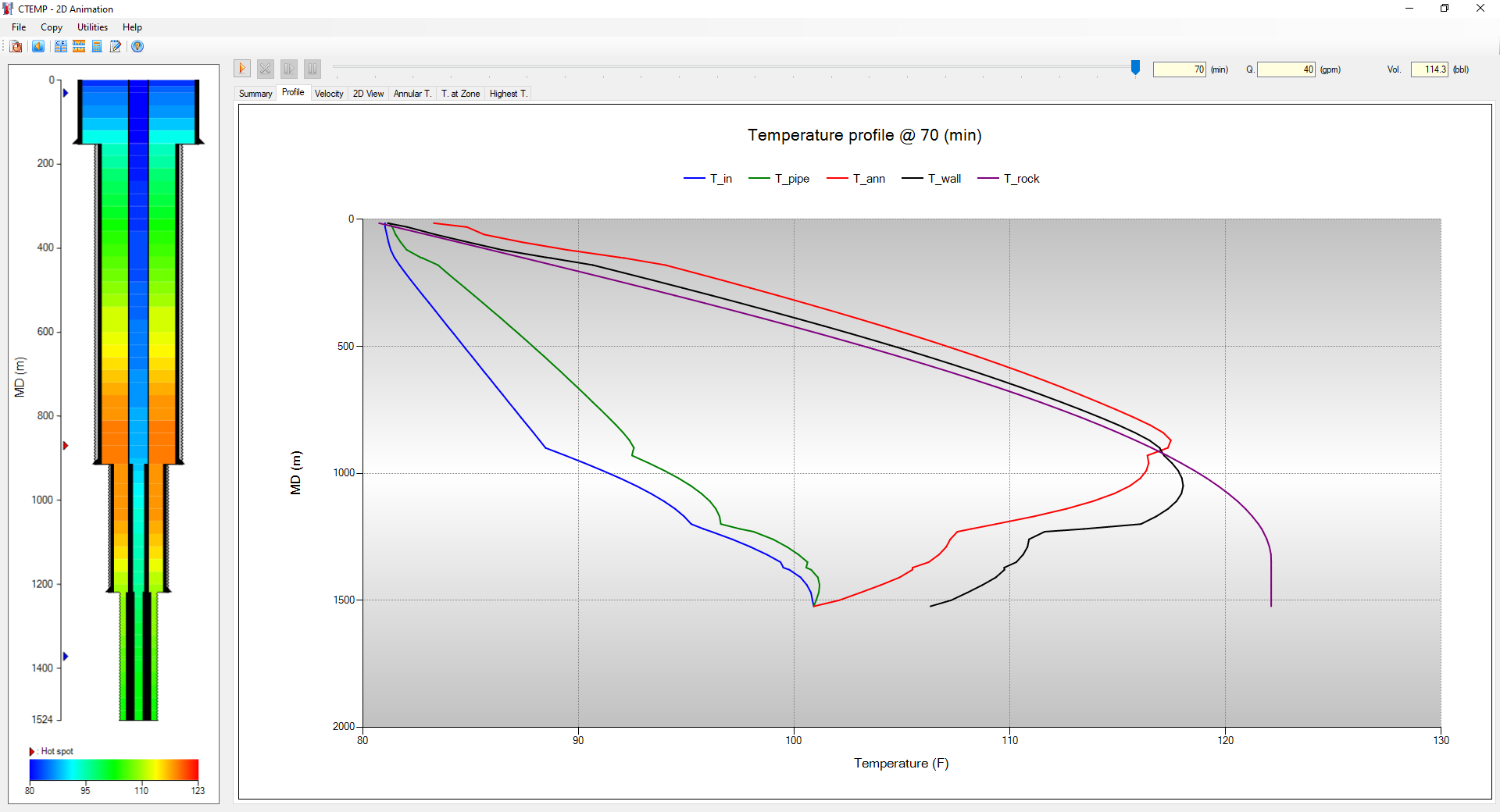Click the flow rate Q input field
The width and height of the screenshot is (1500, 812).
pyautogui.click(x=1285, y=69)
